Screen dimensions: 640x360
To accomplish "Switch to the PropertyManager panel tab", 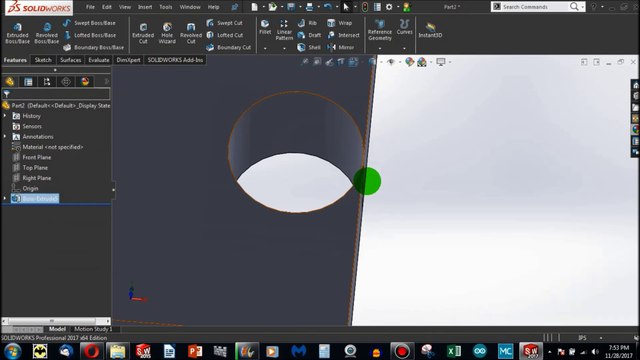I will (28, 82).
